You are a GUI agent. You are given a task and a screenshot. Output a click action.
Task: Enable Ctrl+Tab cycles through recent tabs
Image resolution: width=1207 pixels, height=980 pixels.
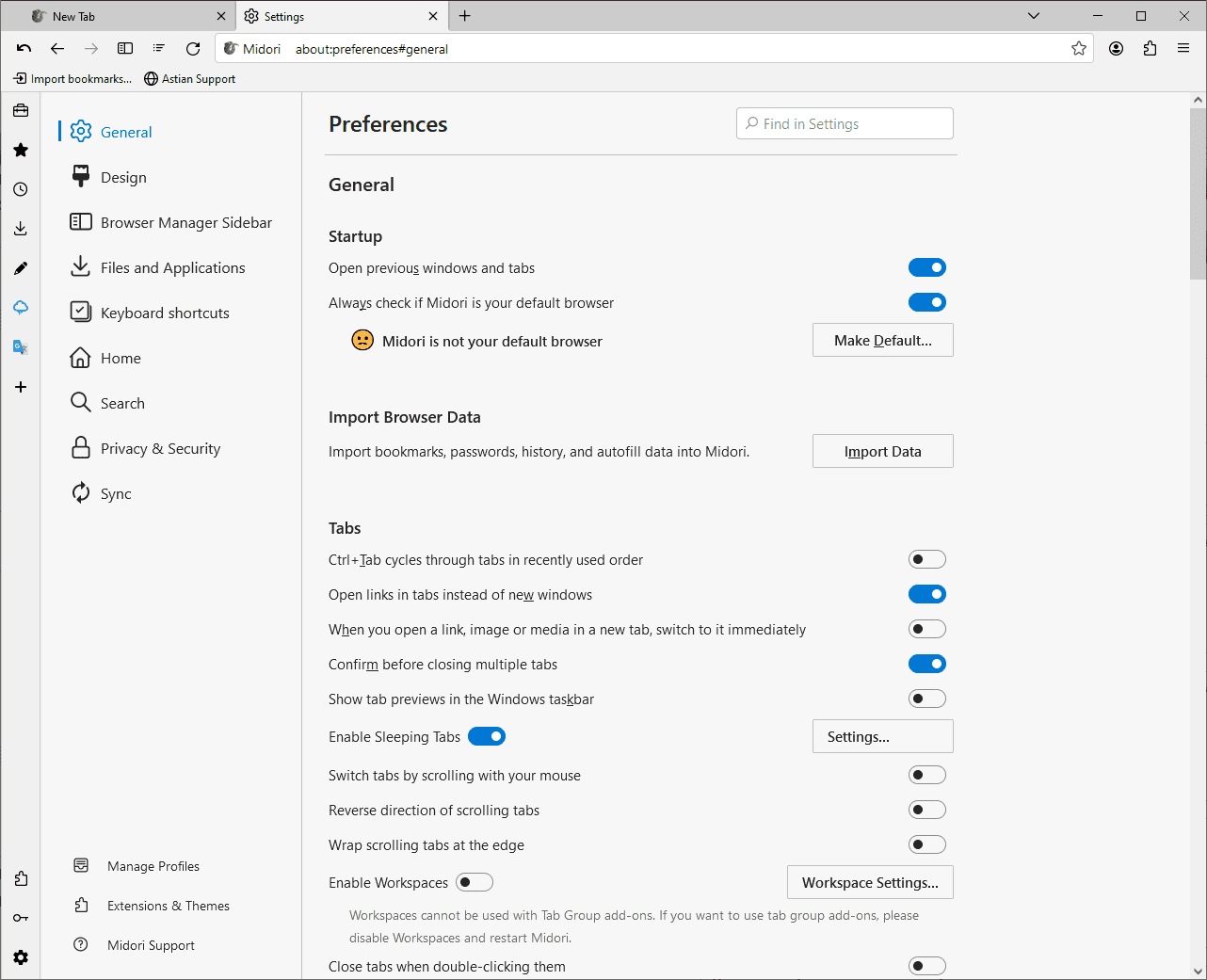click(926, 560)
